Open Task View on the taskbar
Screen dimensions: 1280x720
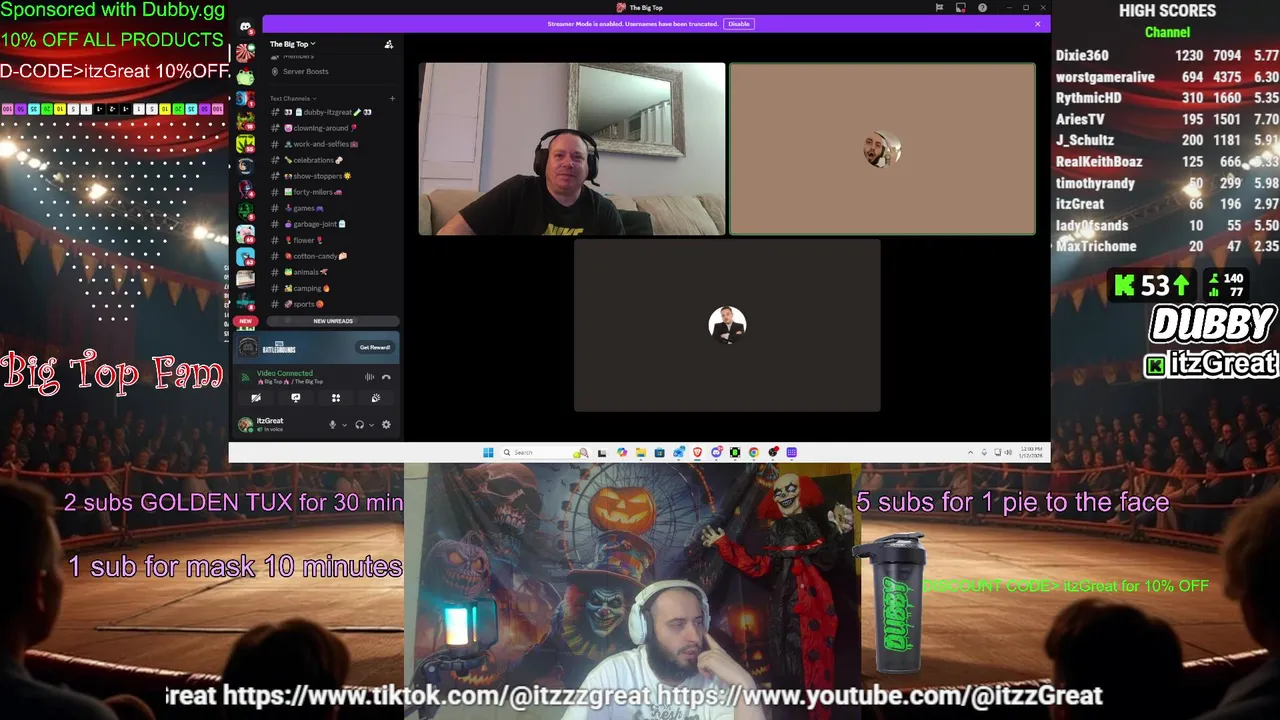click(602, 453)
